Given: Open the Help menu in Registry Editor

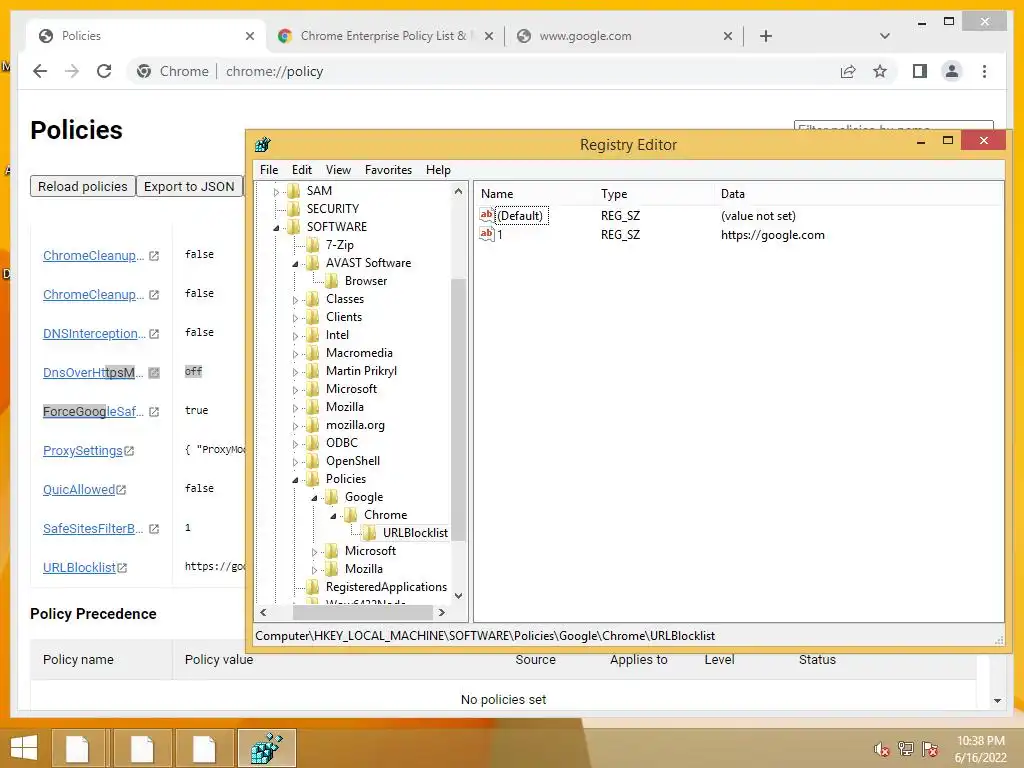Looking at the screenshot, I should click(438, 170).
